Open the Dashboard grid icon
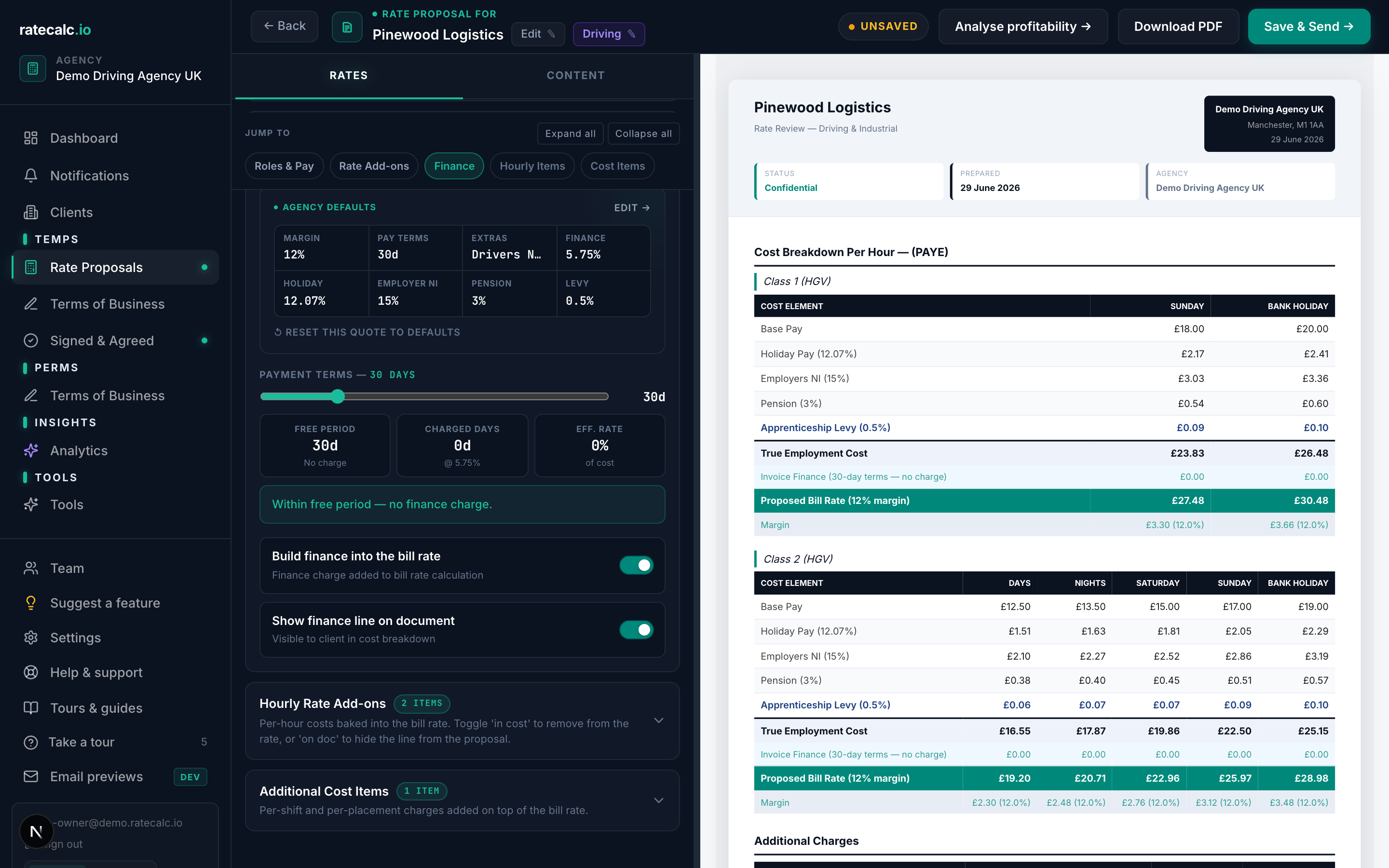The height and width of the screenshot is (868, 1389). (31, 138)
